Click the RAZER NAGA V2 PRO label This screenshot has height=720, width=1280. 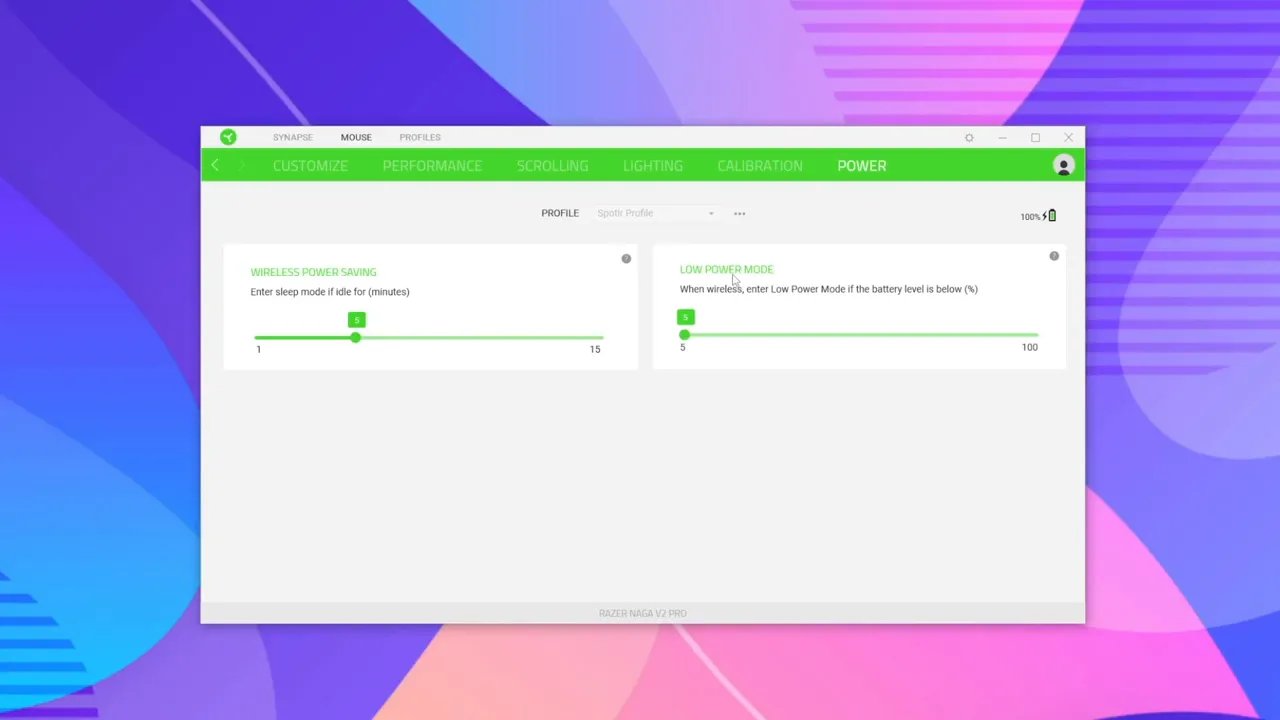click(x=643, y=613)
